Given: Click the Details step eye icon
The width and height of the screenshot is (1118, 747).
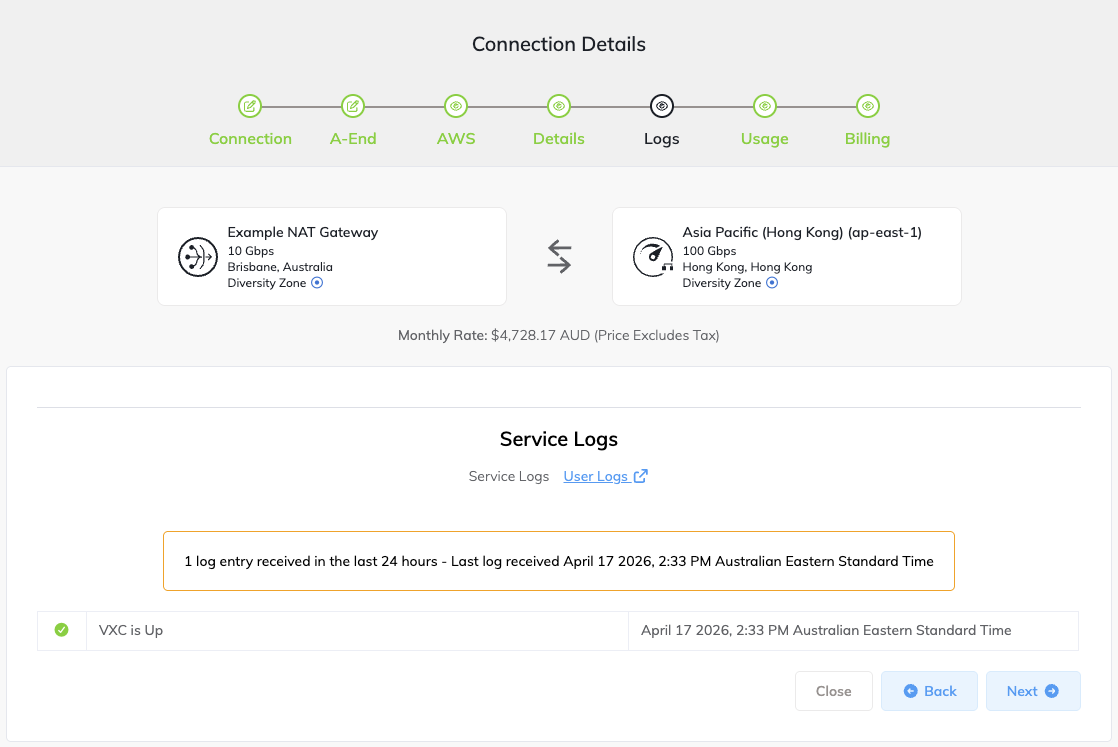Looking at the screenshot, I should point(559,105).
